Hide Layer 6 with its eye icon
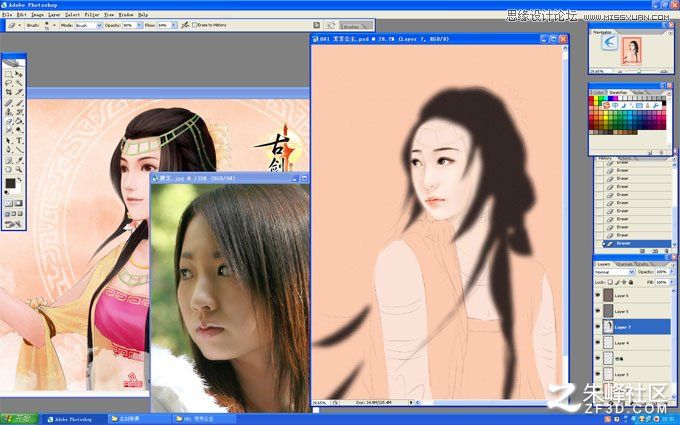The width and height of the screenshot is (680, 425). tap(598, 295)
